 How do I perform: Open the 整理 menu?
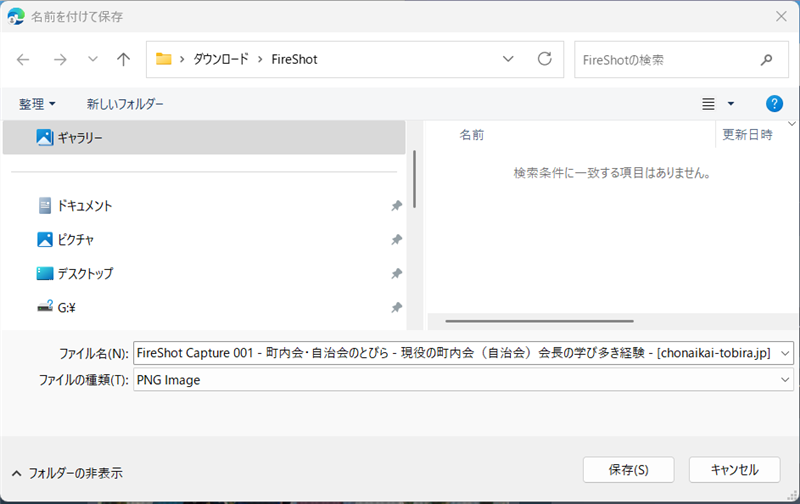(x=37, y=104)
